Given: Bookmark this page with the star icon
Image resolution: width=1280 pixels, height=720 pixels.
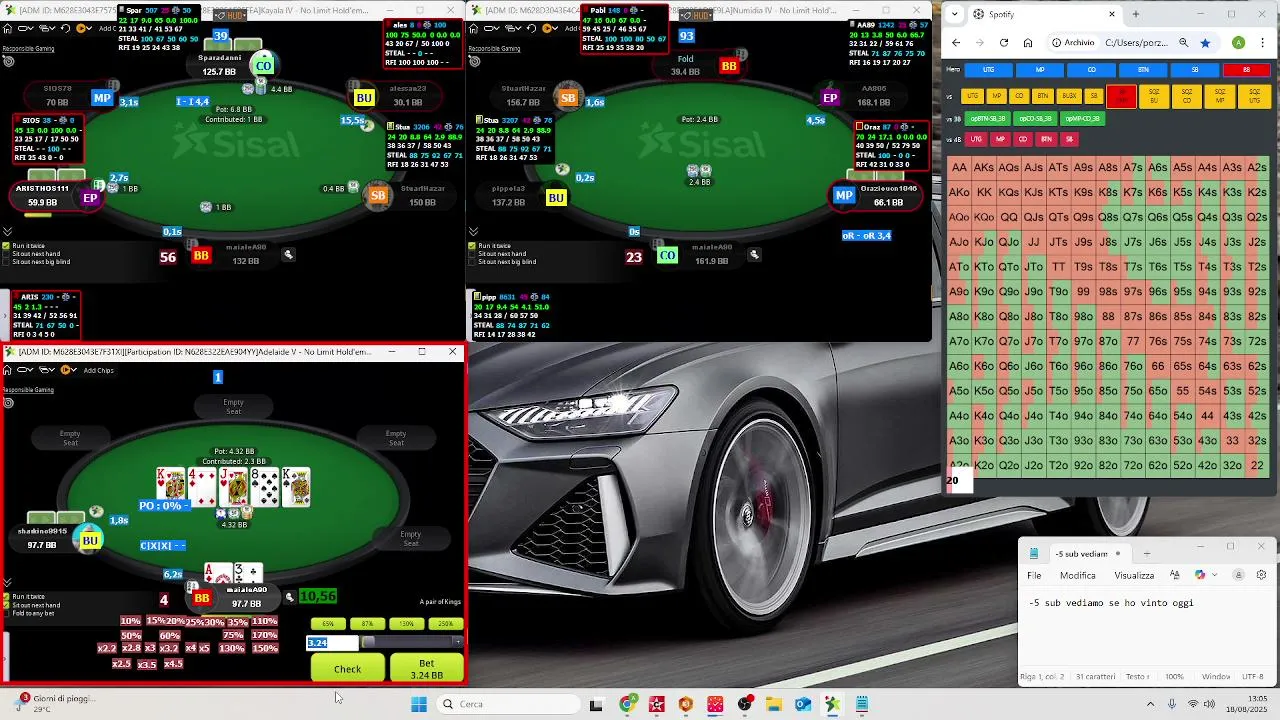Looking at the screenshot, I should 1205,43.
